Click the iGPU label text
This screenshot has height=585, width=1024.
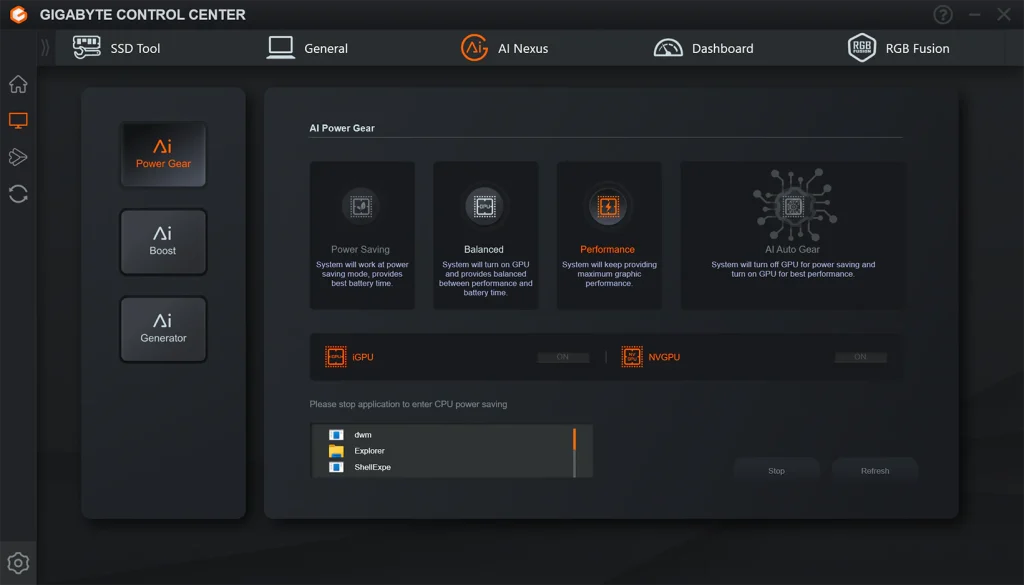pyautogui.click(x=363, y=357)
